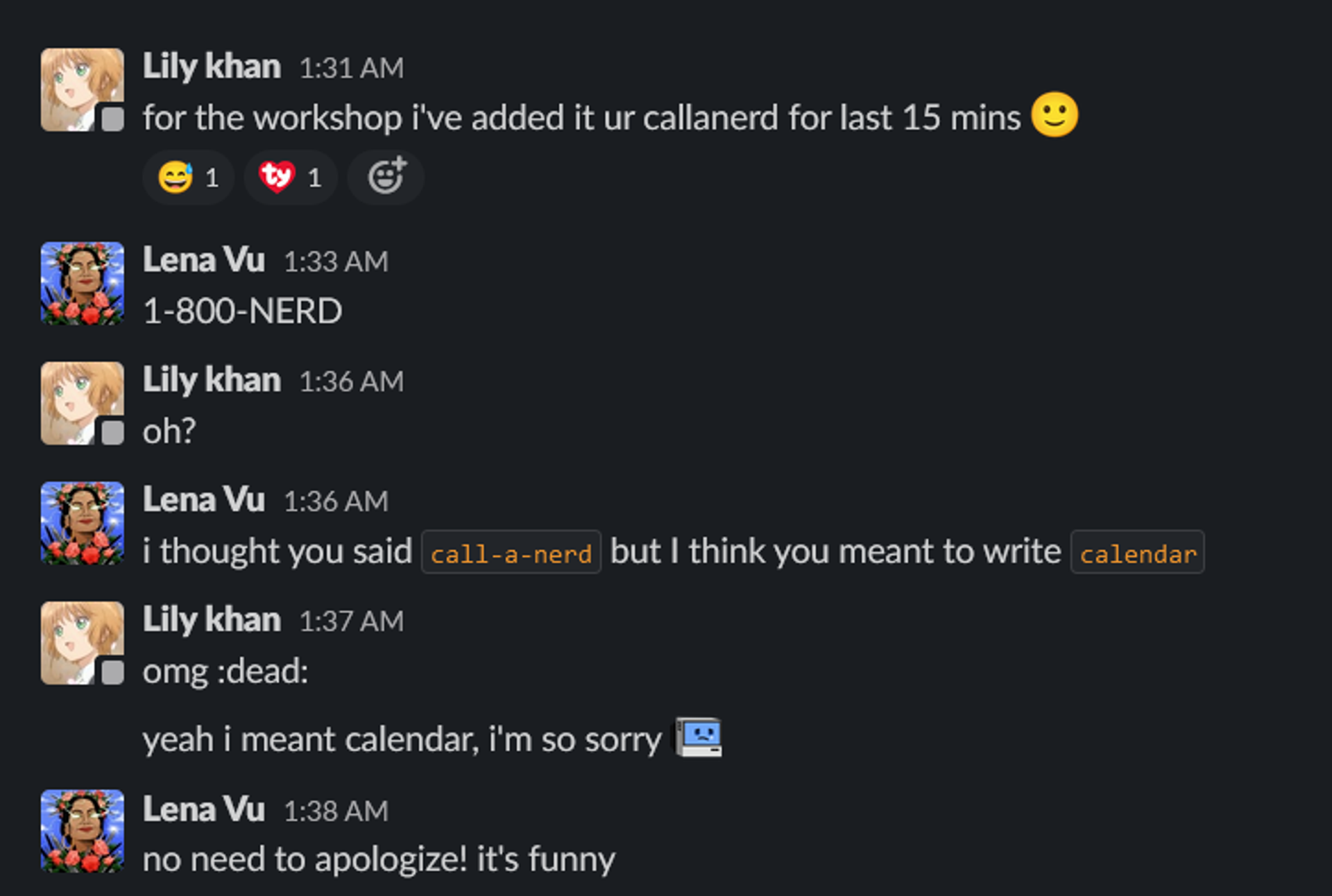Click Lily khan's avatar beside the omg message

click(81, 643)
